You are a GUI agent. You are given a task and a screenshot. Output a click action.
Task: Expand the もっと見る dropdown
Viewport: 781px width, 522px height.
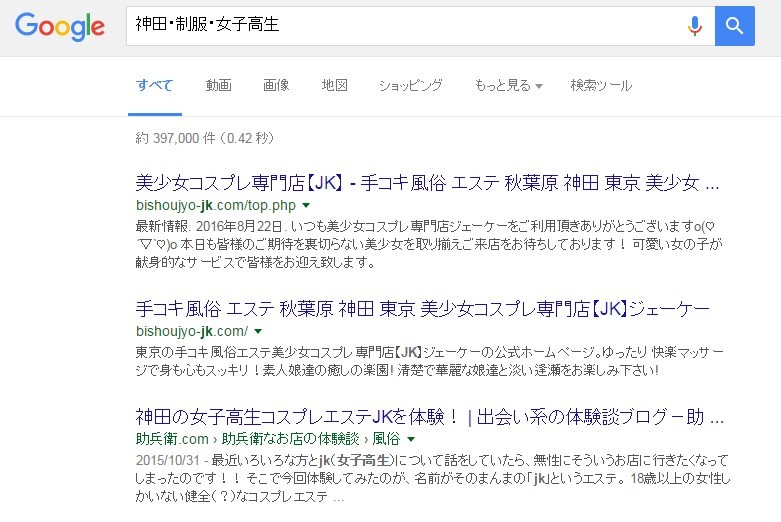(508, 85)
